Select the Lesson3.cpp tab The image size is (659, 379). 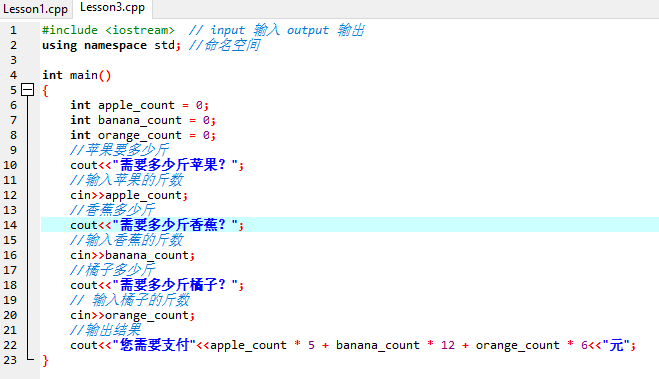click(112, 8)
